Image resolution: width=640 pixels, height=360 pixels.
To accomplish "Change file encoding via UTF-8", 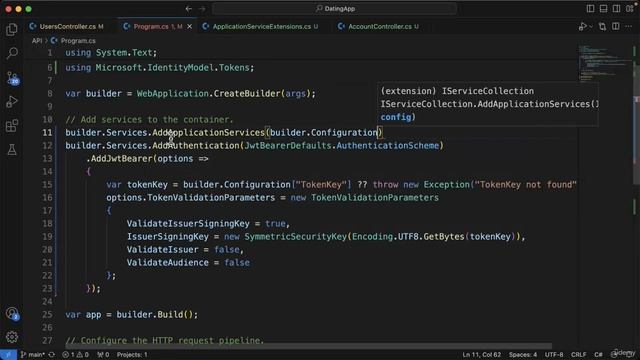I will pyautogui.click(x=554, y=355).
